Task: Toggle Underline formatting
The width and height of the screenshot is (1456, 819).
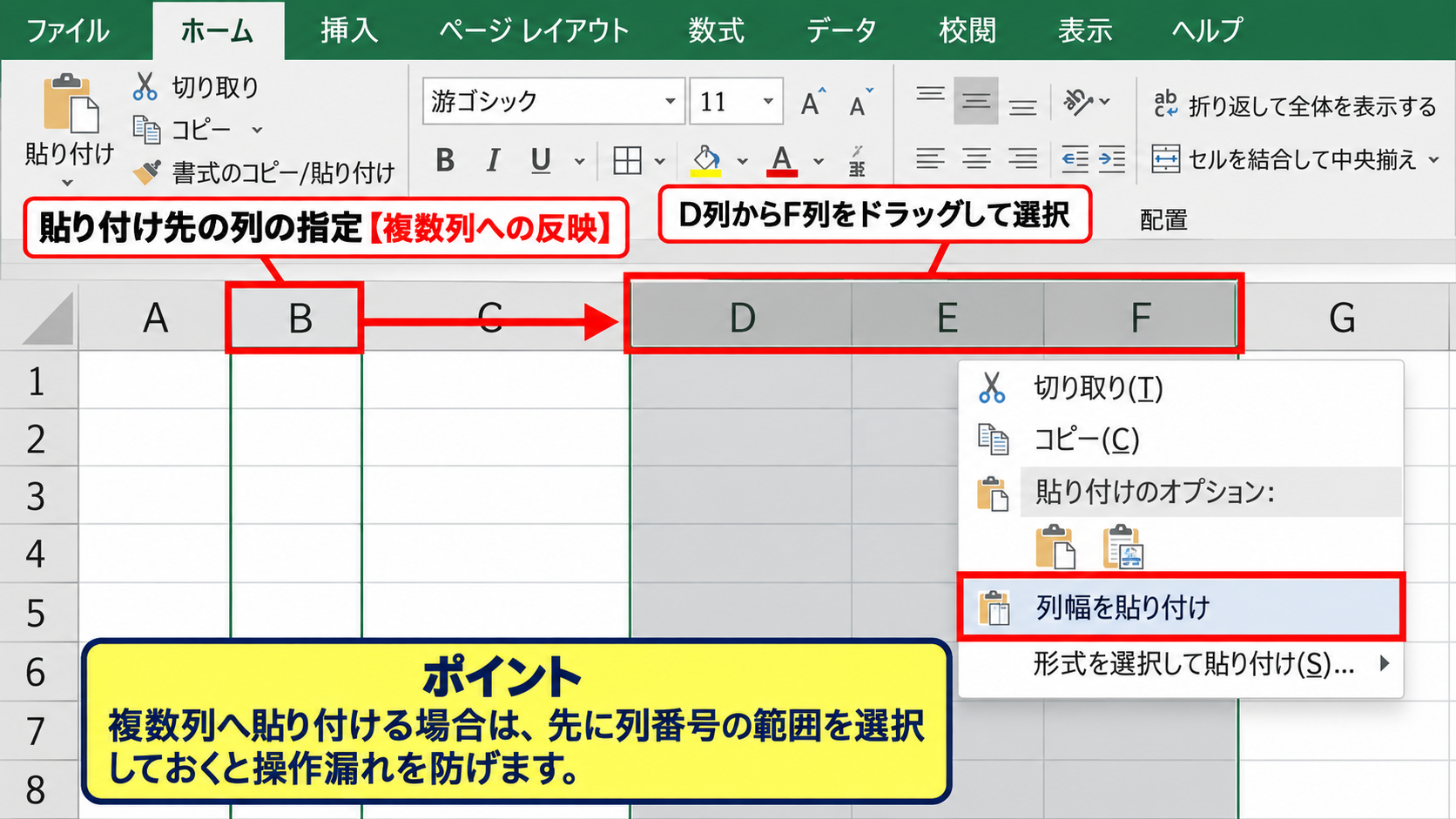Action: (x=541, y=160)
